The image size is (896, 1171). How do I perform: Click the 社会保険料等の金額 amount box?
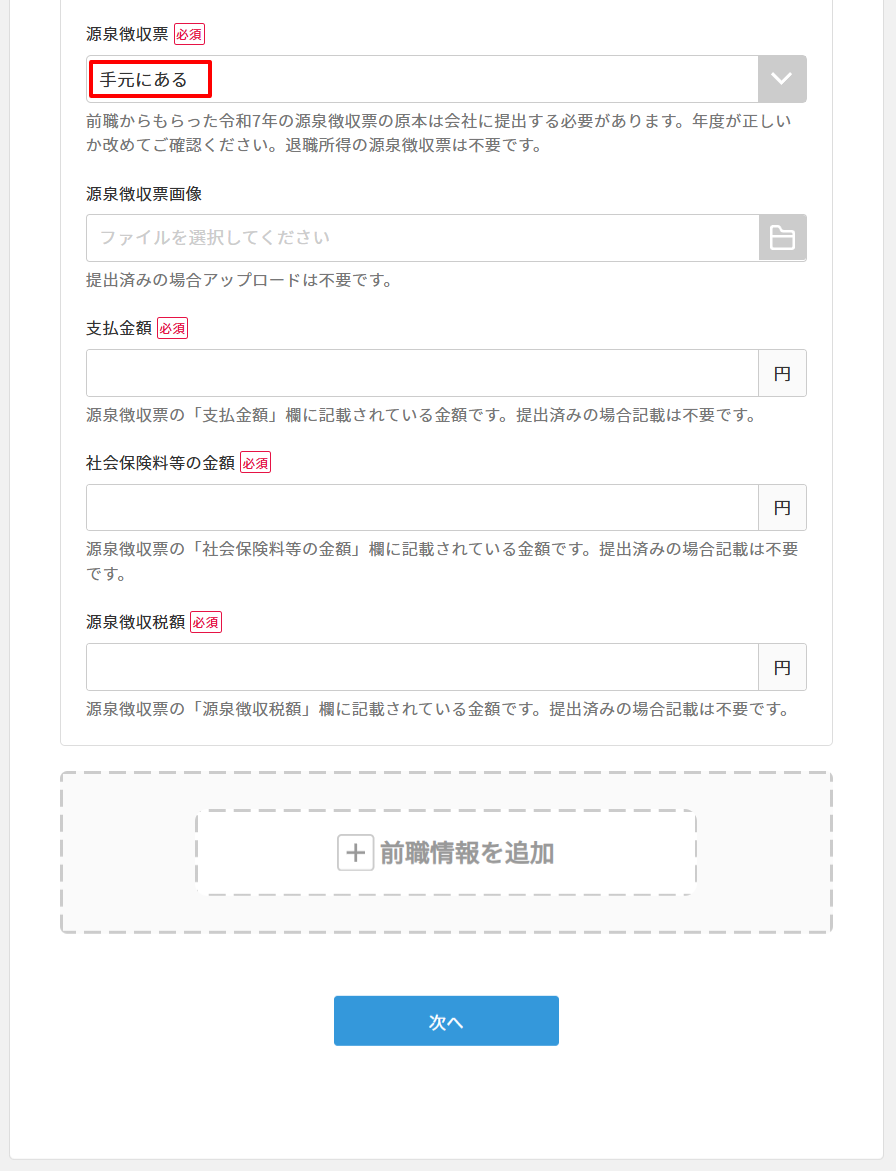click(420, 507)
